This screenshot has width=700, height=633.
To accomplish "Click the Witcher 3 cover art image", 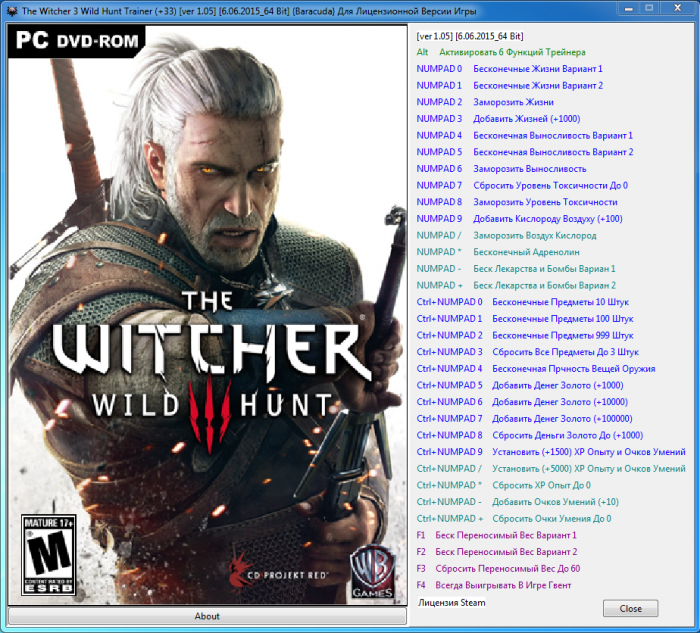I will pos(207,314).
